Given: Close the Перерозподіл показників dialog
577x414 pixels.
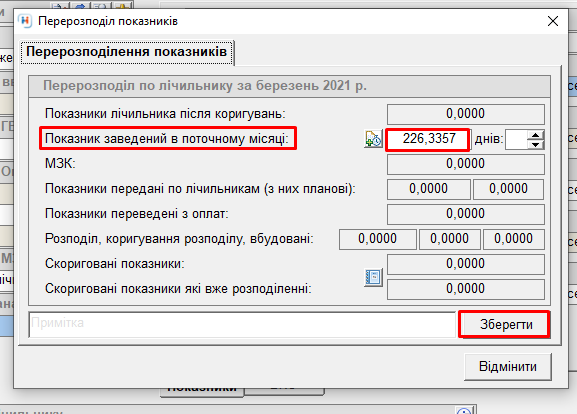Looking at the screenshot, I should tap(553, 21).
